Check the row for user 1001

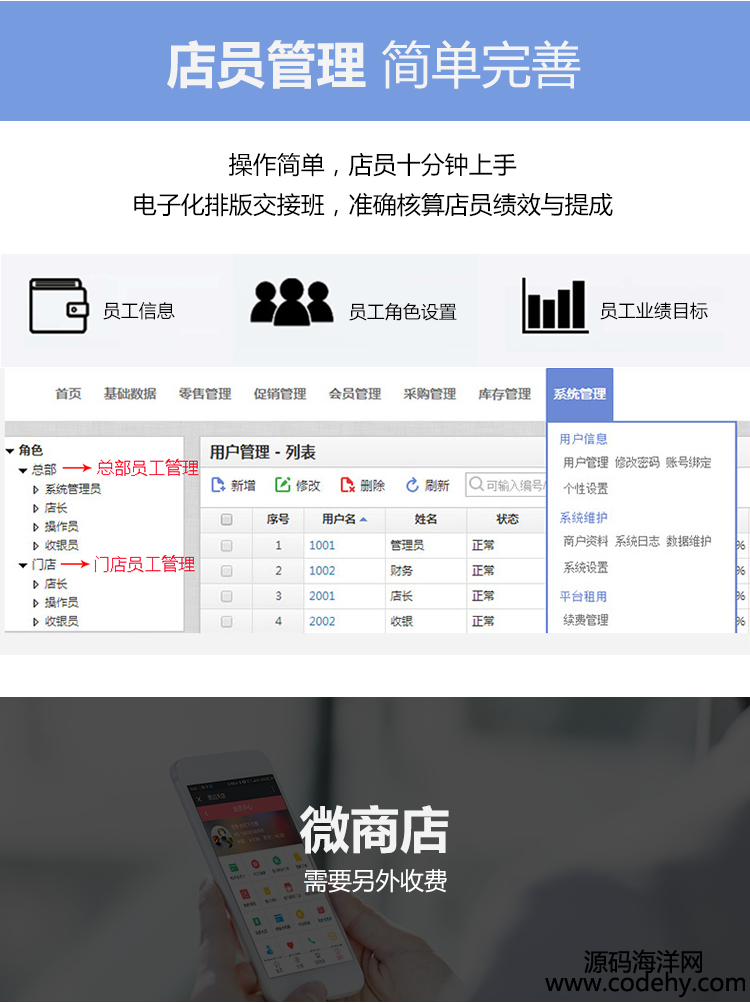[x=227, y=546]
